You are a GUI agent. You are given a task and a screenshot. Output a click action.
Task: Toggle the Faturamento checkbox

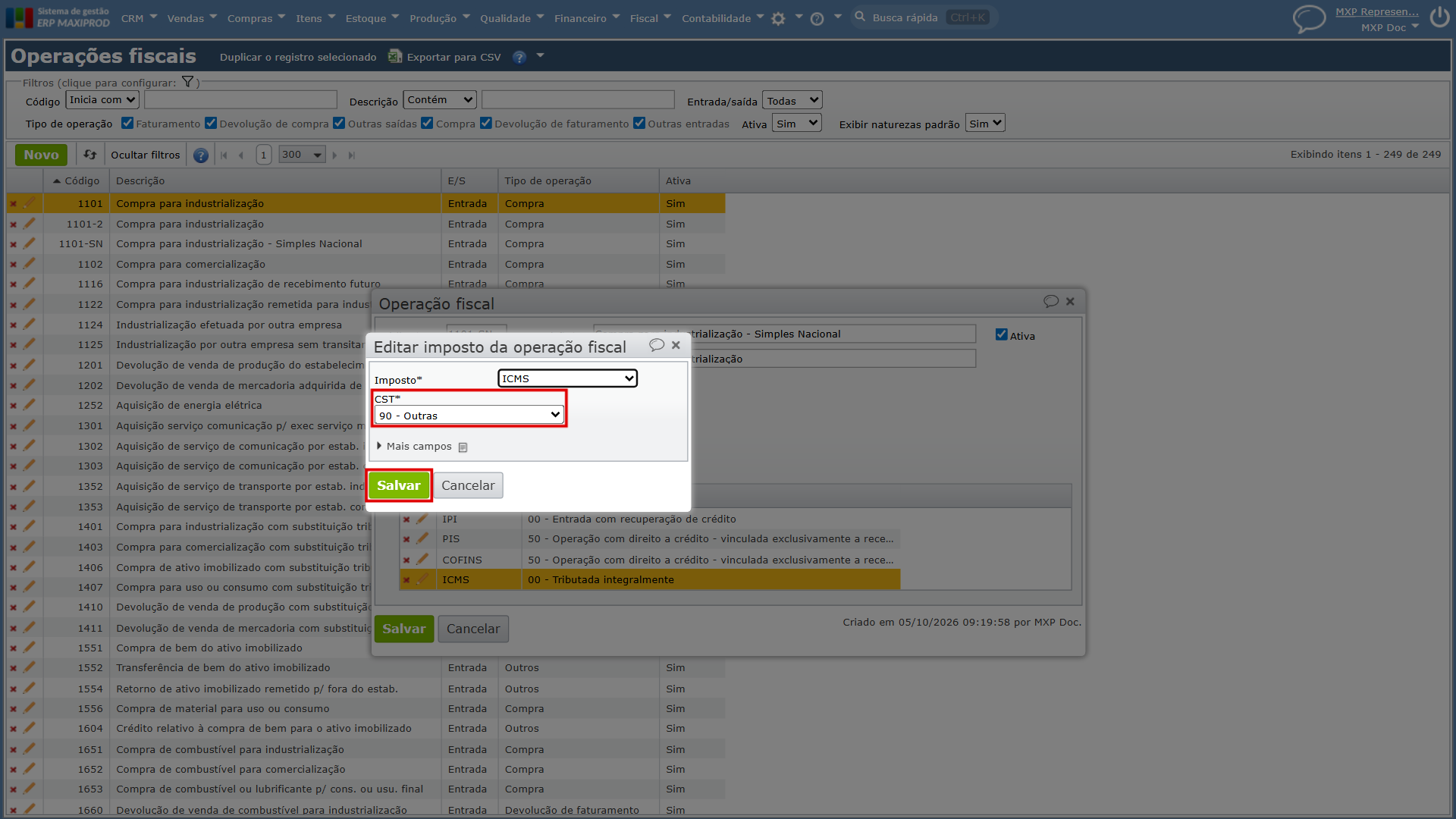127,123
